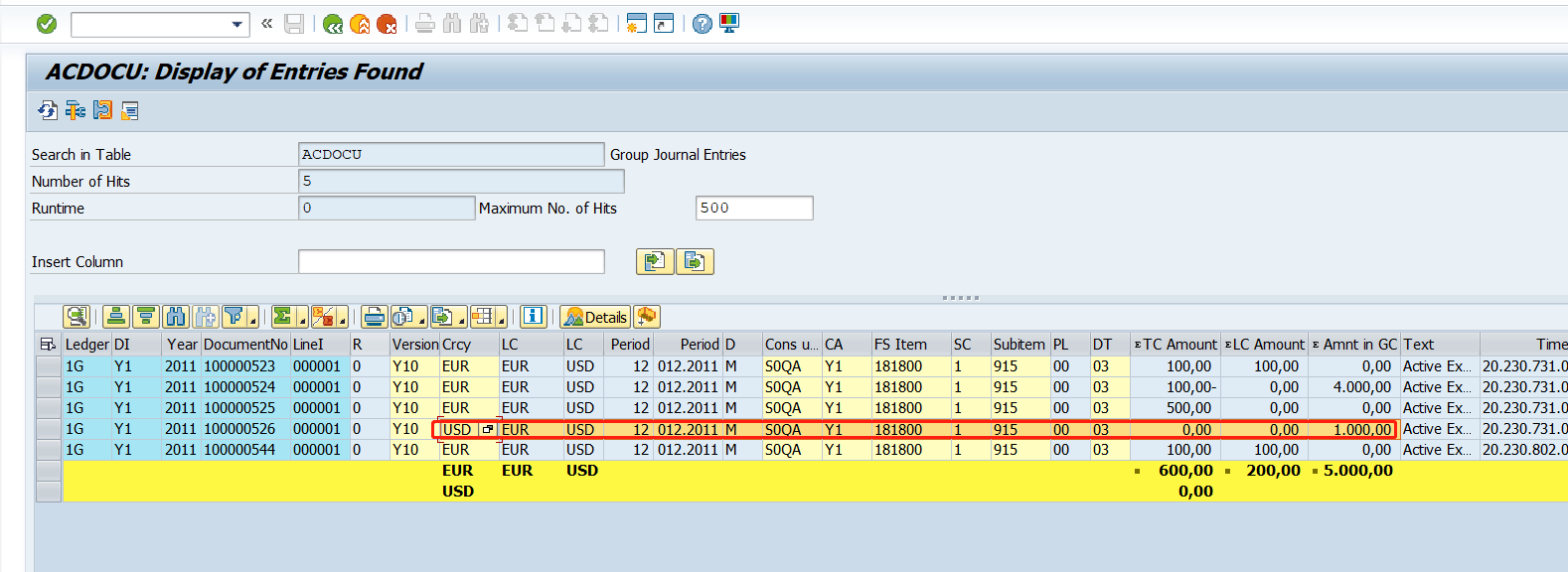Click the binoculars Find icon in grid toolbar
This screenshot has height=572, width=1568.
pyautogui.click(x=176, y=317)
